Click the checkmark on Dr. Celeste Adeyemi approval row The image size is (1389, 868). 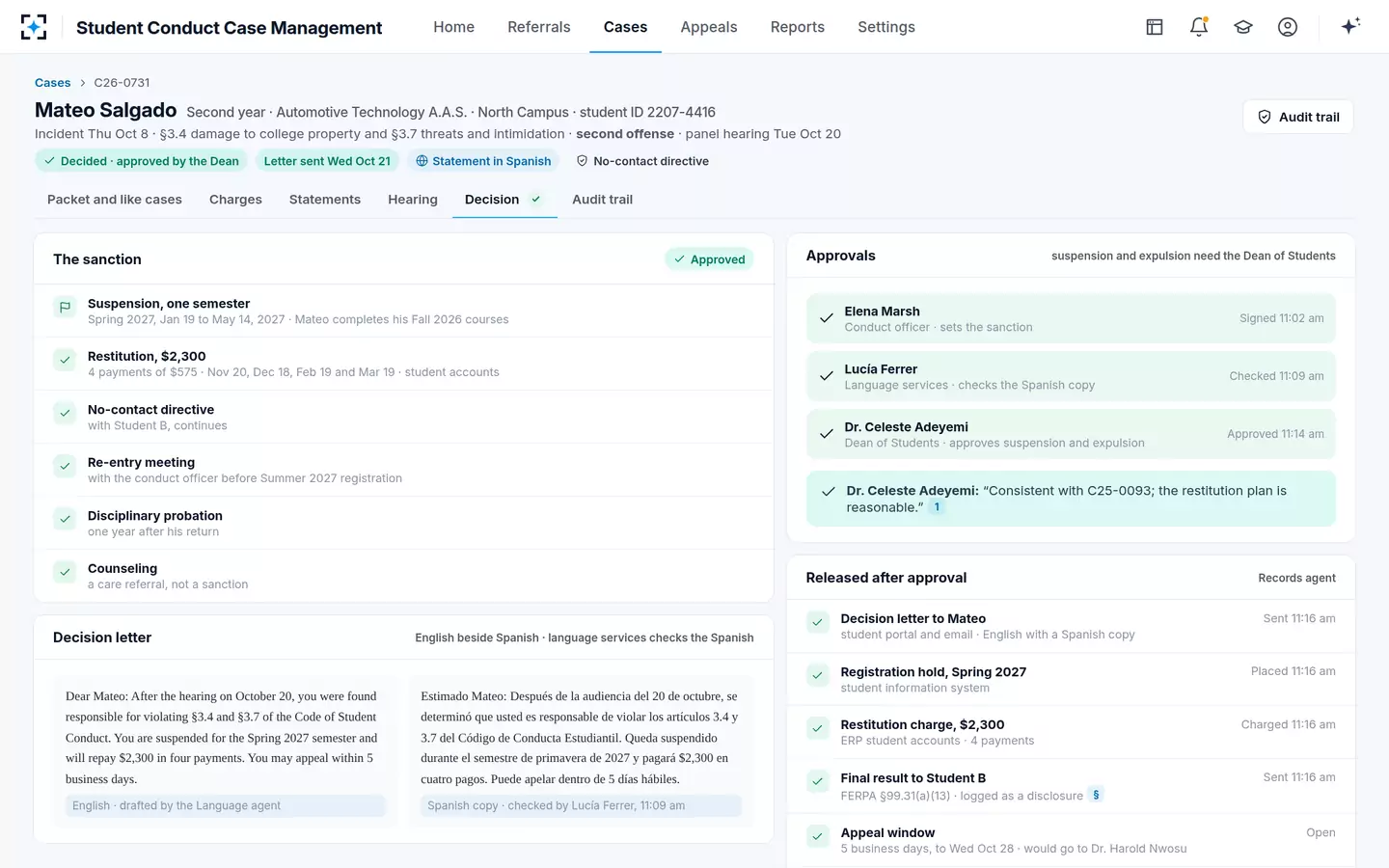[x=827, y=434]
